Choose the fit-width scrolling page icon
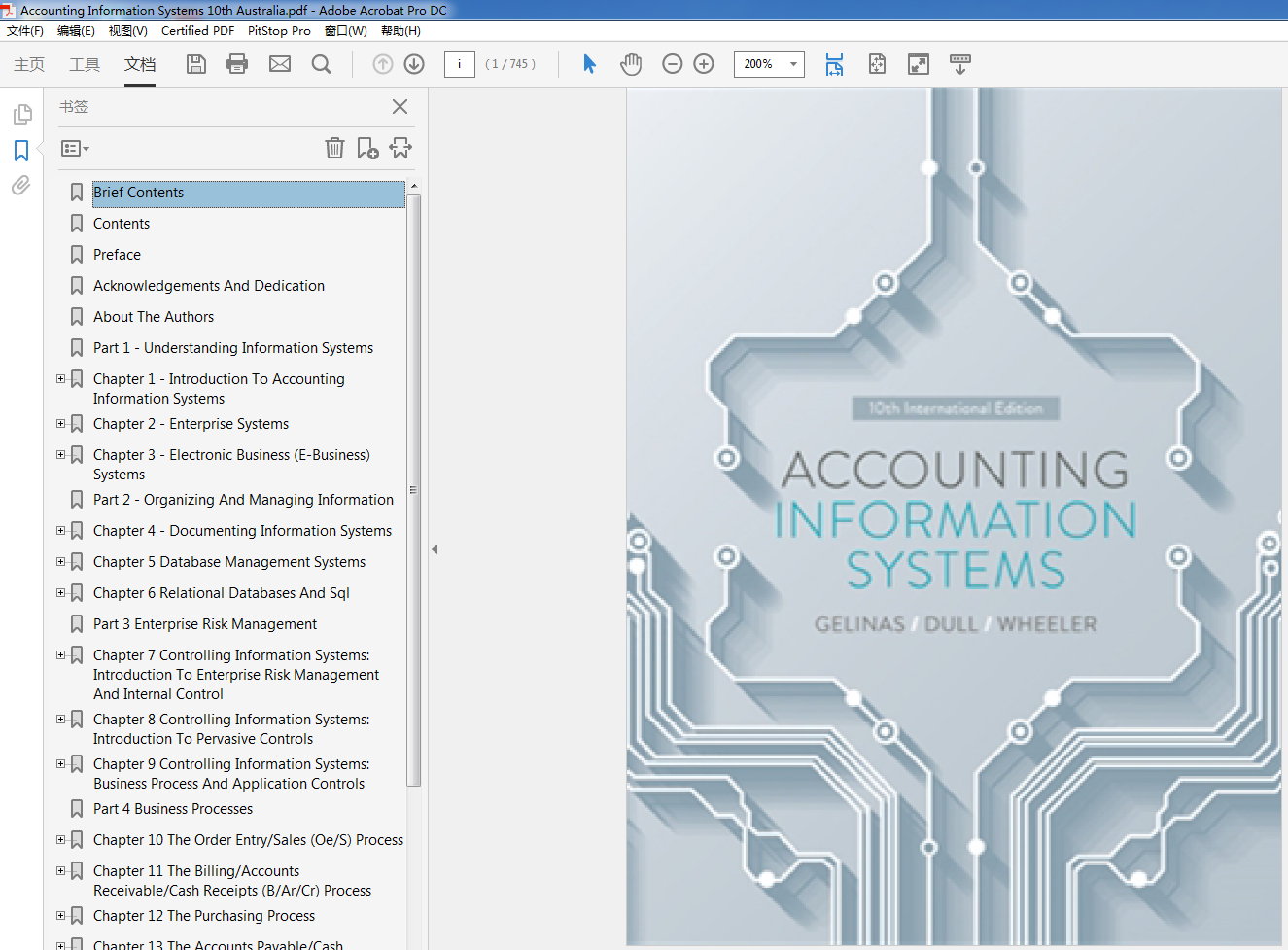Image resolution: width=1288 pixels, height=950 pixels. click(x=834, y=64)
